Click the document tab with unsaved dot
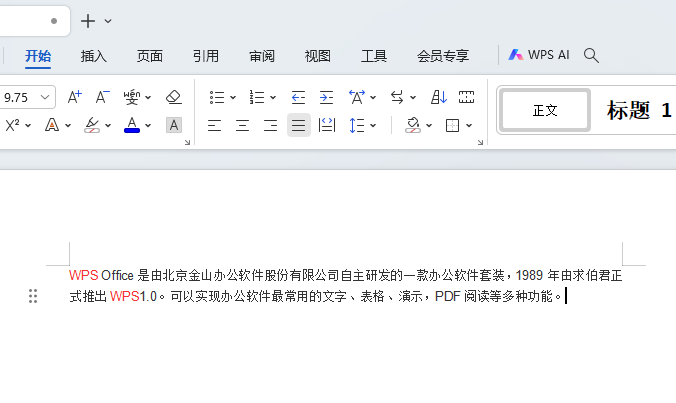Viewport: 676px width, 403px height. click(35, 21)
